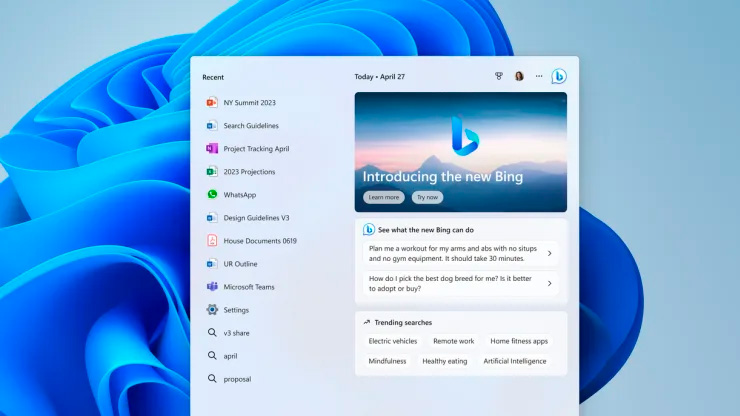
Task: Open the user profile avatar
Action: click(x=519, y=76)
